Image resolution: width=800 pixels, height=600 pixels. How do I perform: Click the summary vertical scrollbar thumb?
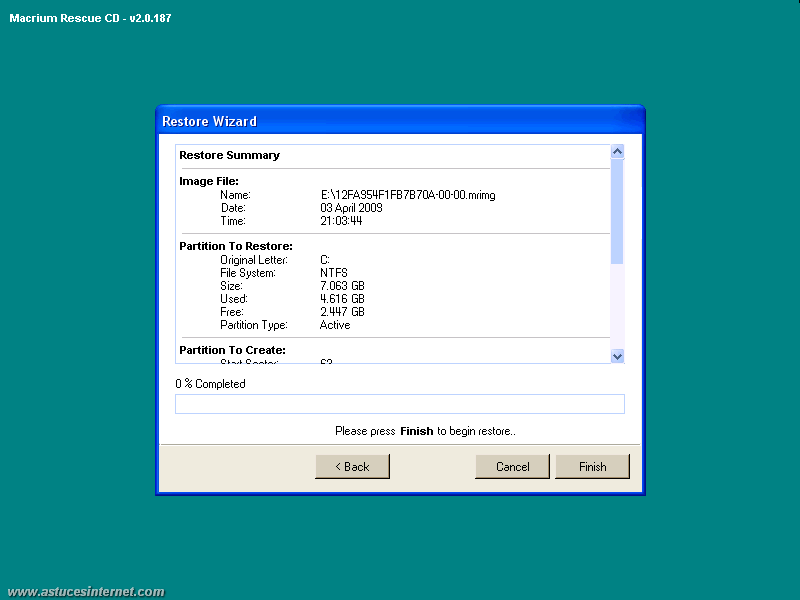pyautogui.click(x=617, y=211)
